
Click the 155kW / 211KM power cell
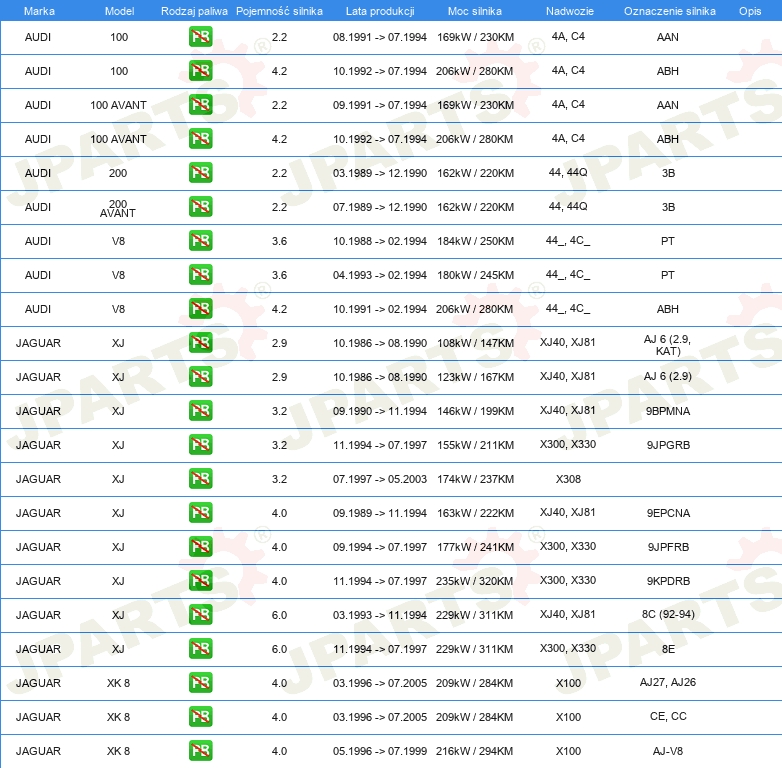tap(475, 445)
